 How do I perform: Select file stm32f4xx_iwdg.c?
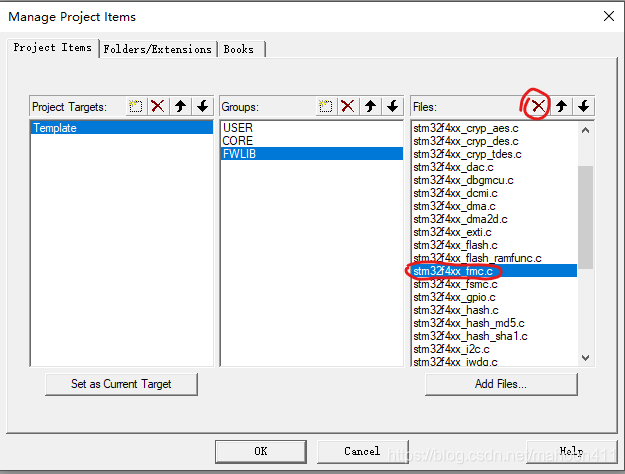click(495, 362)
